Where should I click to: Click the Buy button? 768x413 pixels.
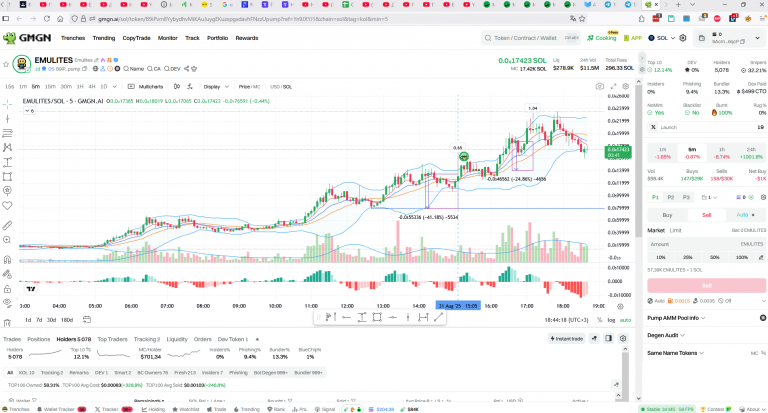(x=667, y=215)
